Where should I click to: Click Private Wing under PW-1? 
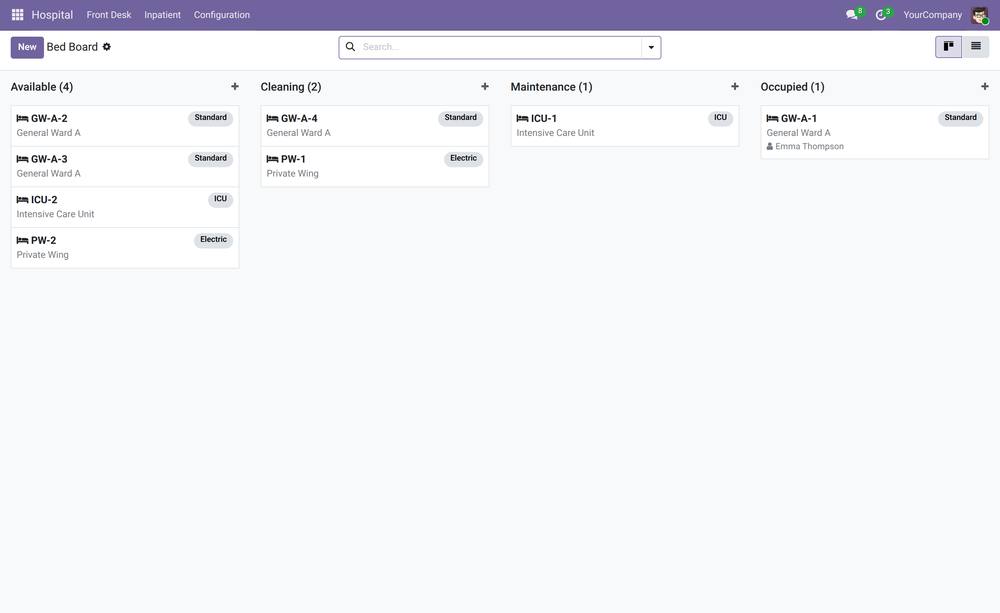pyautogui.click(x=293, y=174)
